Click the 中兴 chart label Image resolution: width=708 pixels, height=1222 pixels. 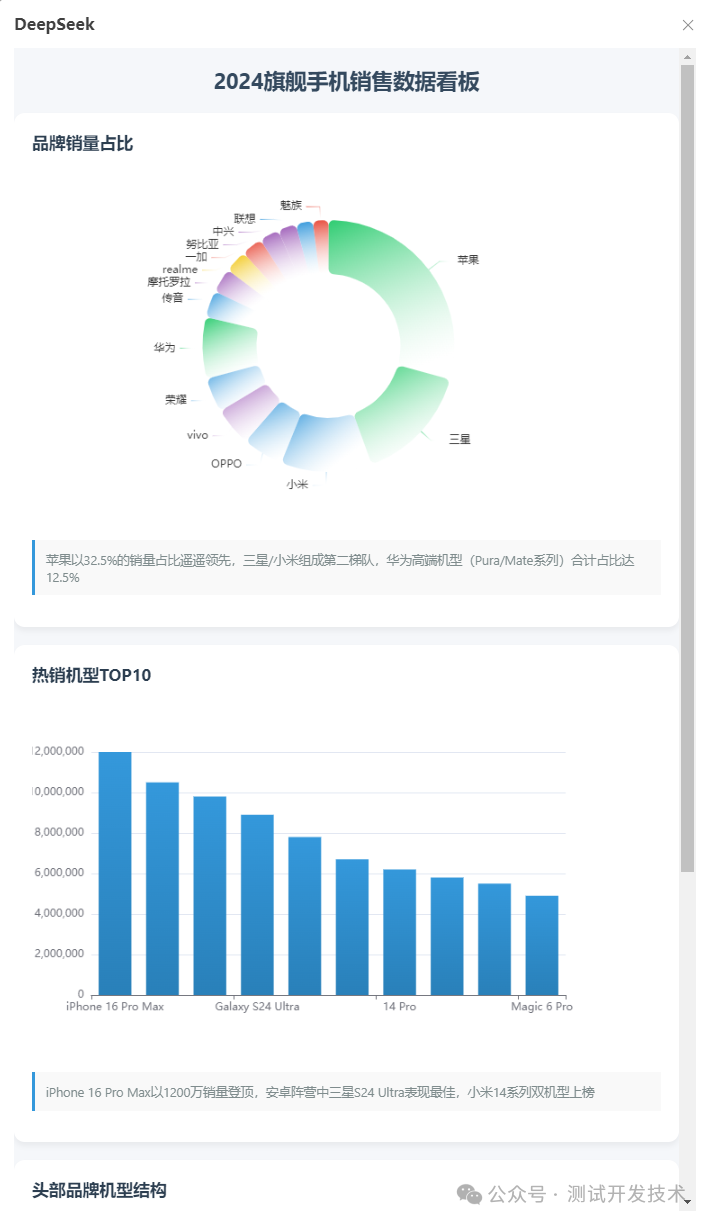tap(223, 231)
